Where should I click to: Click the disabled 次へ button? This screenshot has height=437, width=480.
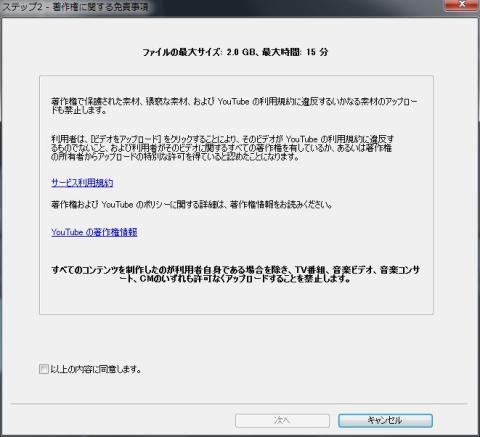[282, 420]
